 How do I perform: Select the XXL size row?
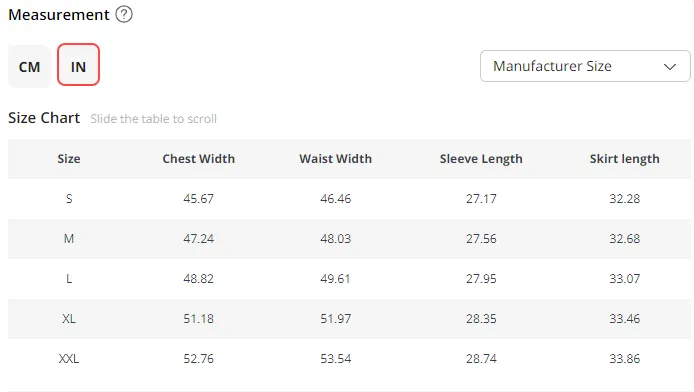(x=349, y=358)
